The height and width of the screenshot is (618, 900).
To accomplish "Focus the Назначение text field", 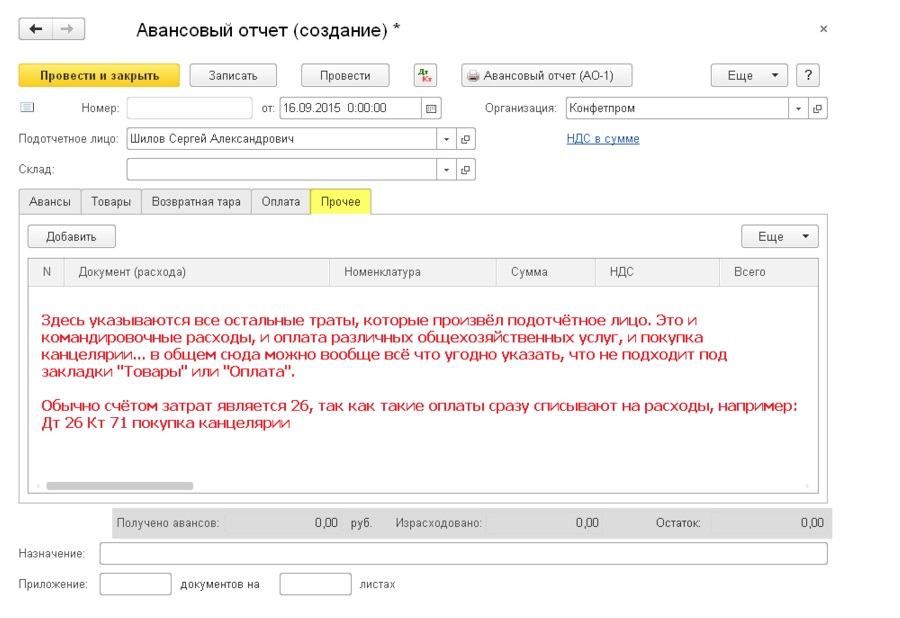I will tap(463, 554).
